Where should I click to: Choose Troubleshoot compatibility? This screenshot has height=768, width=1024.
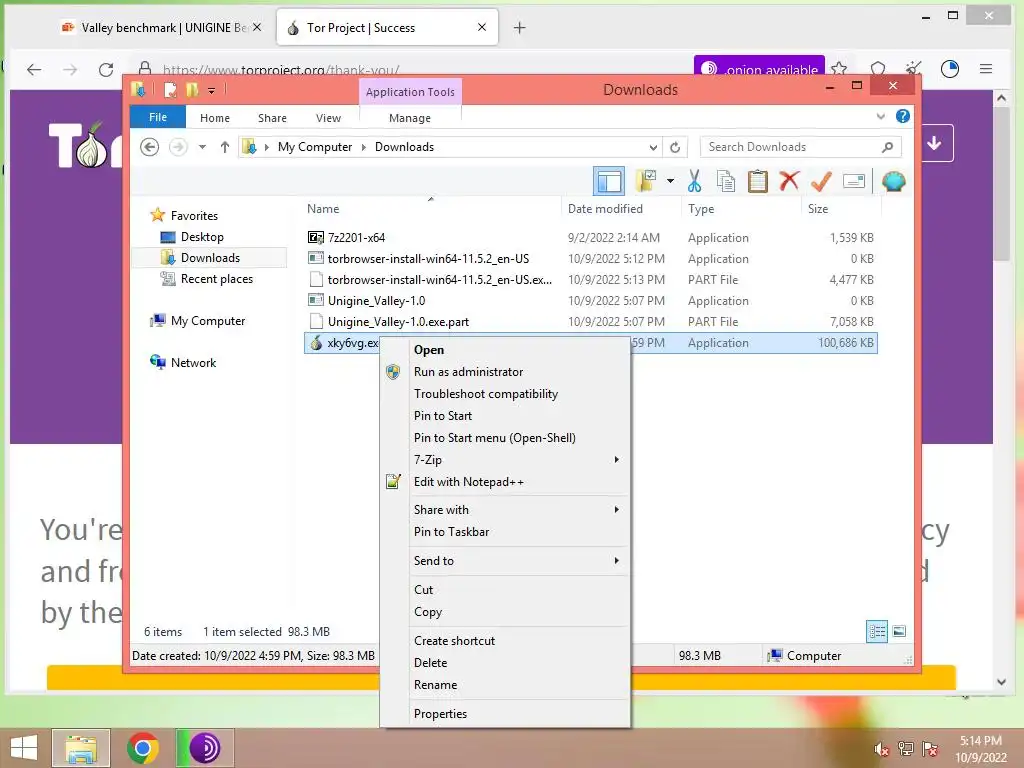486,394
